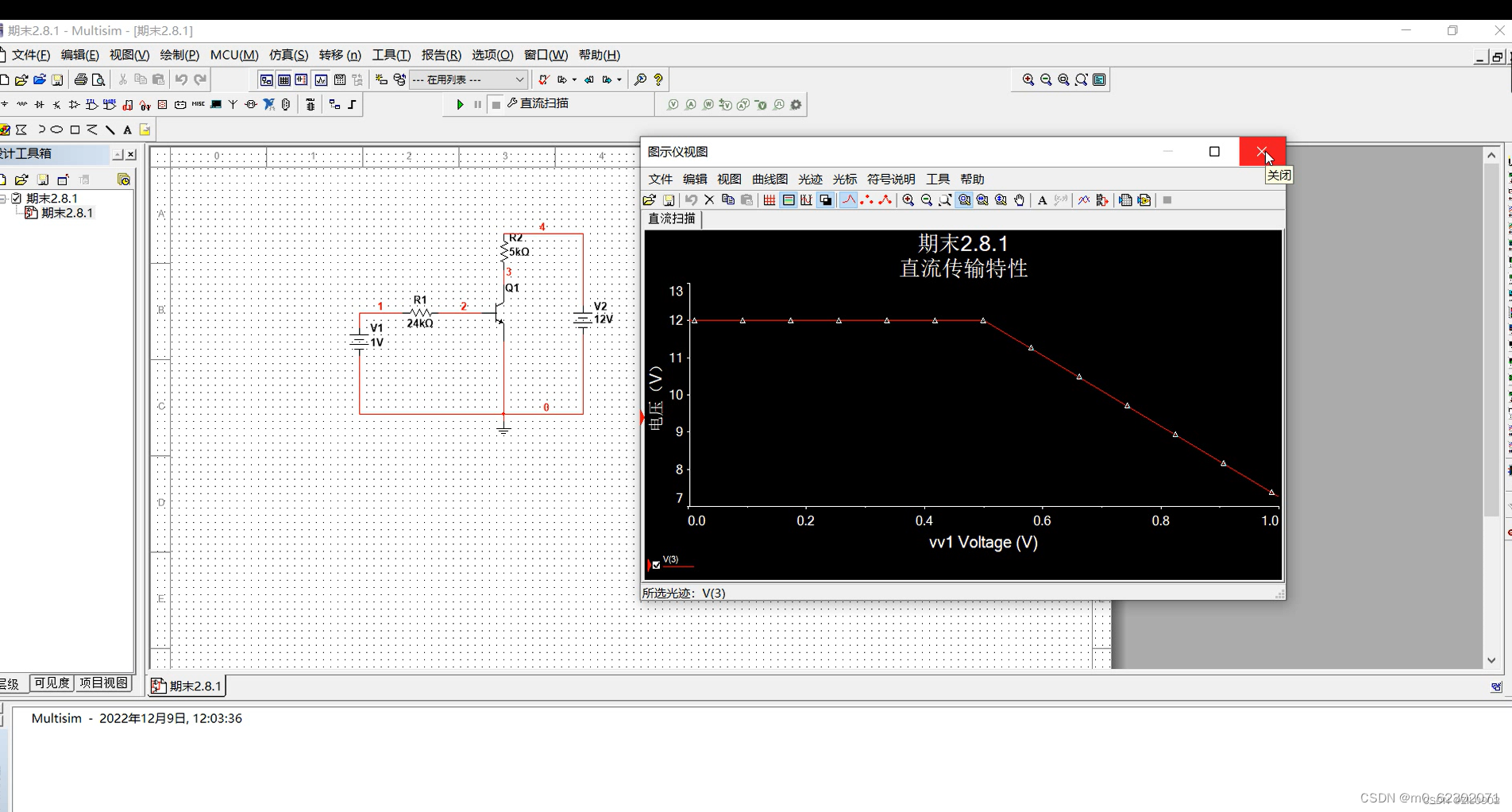
Task: Maximize the Grapher view window
Action: click(1214, 151)
